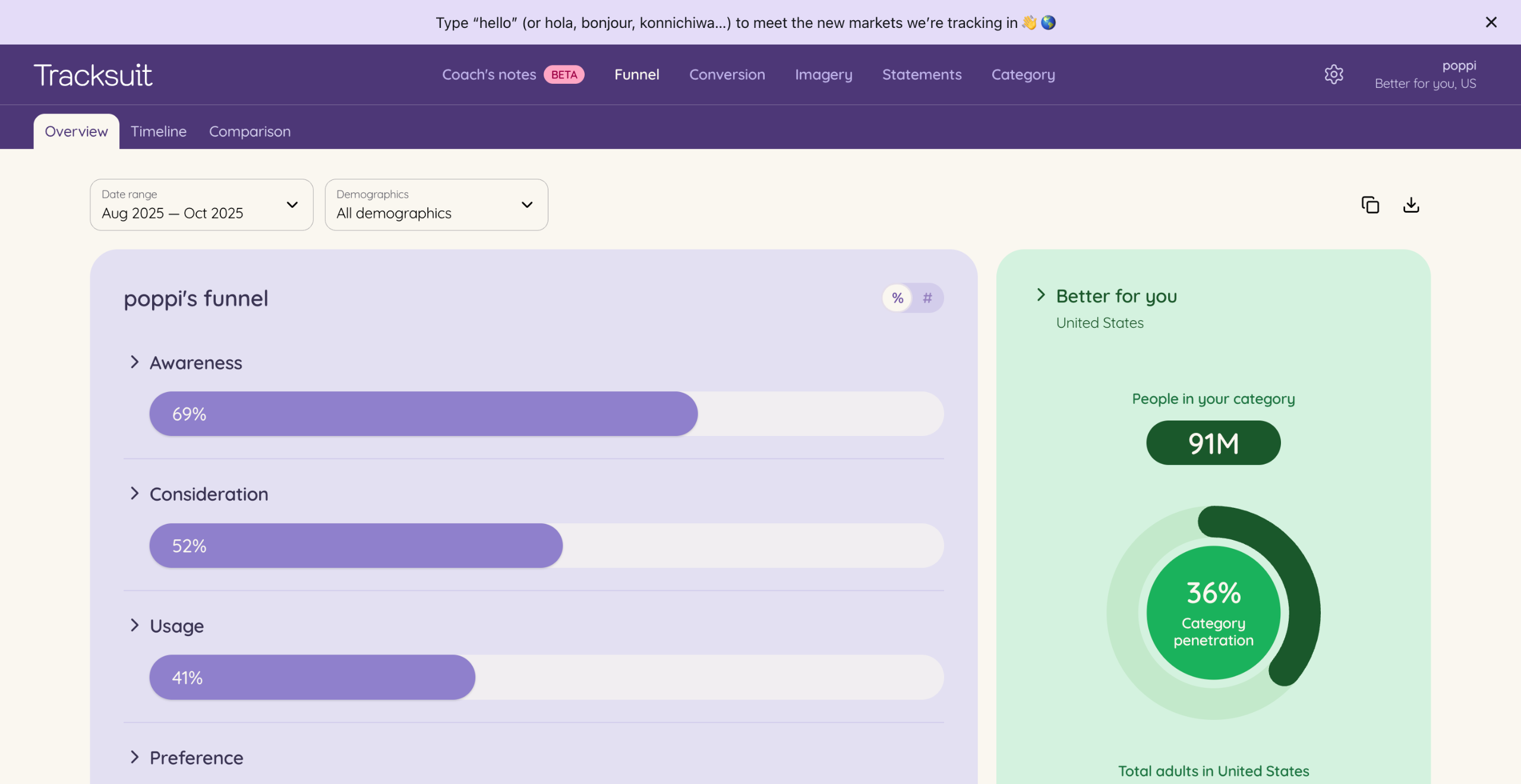This screenshot has width=1521, height=784.
Task: Open the Date range dropdown
Action: (x=201, y=205)
